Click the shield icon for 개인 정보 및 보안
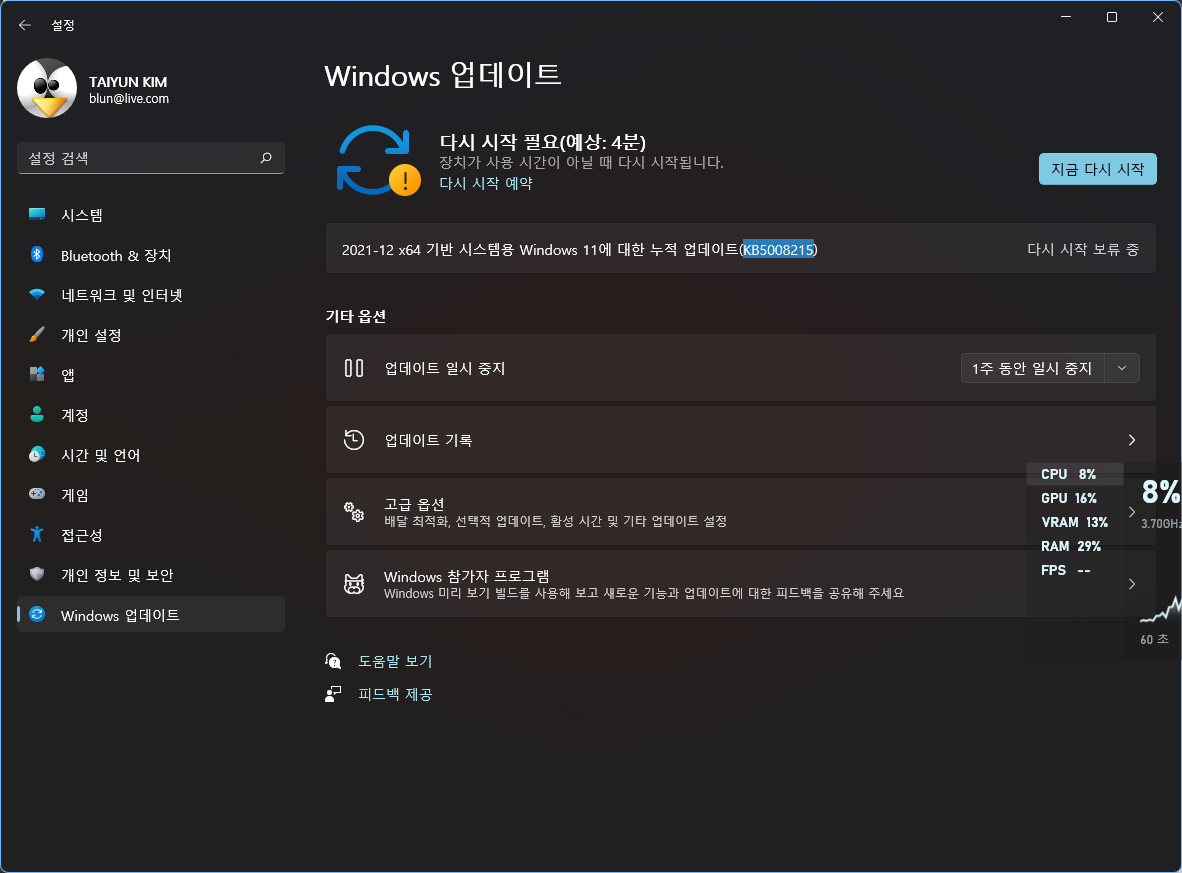The height and width of the screenshot is (873, 1182). [x=37, y=574]
